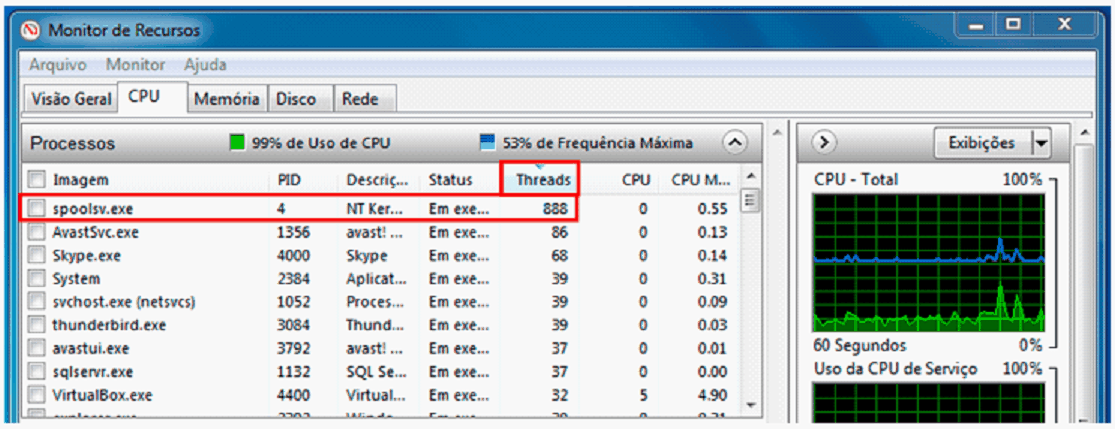Toggle the select-all Imagem header checkbox

[x=37, y=180]
